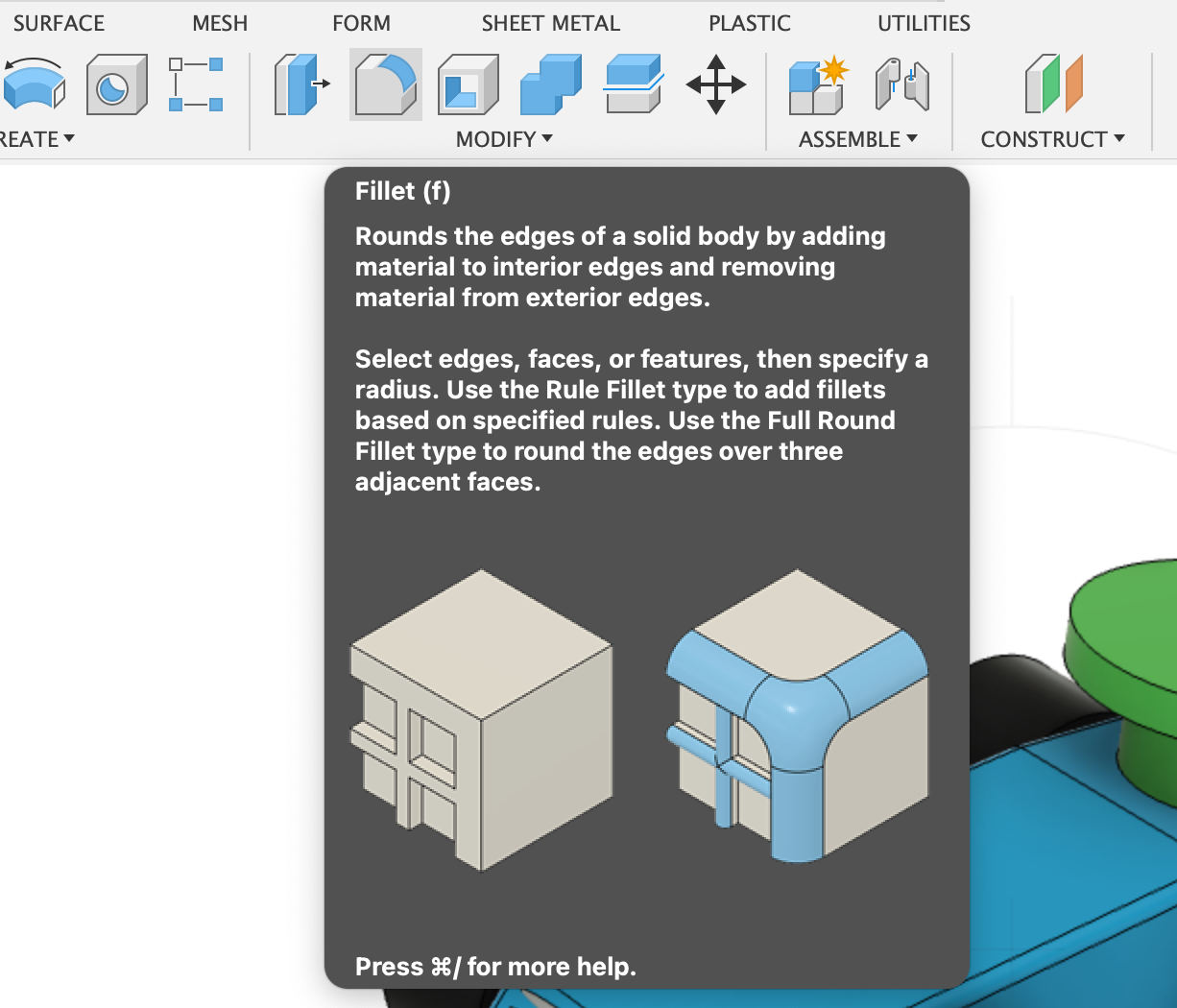Open the Shell tool
This screenshot has width=1177, height=1008.
click(468, 84)
